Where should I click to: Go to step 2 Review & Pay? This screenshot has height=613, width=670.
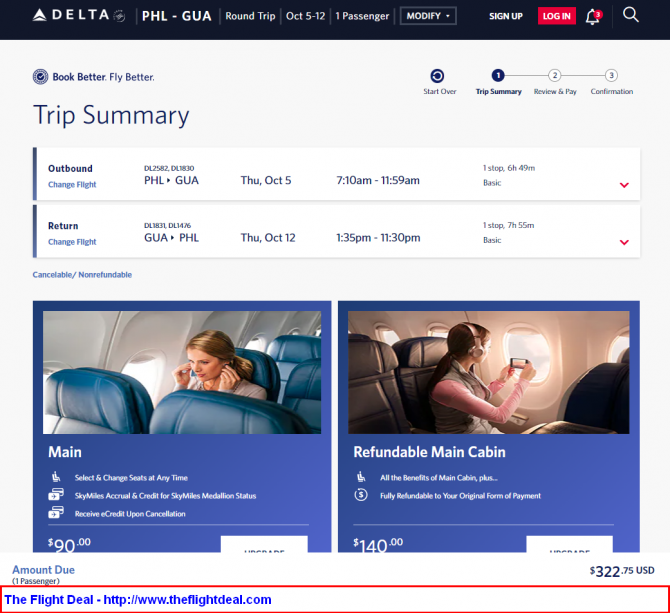(x=555, y=82)
